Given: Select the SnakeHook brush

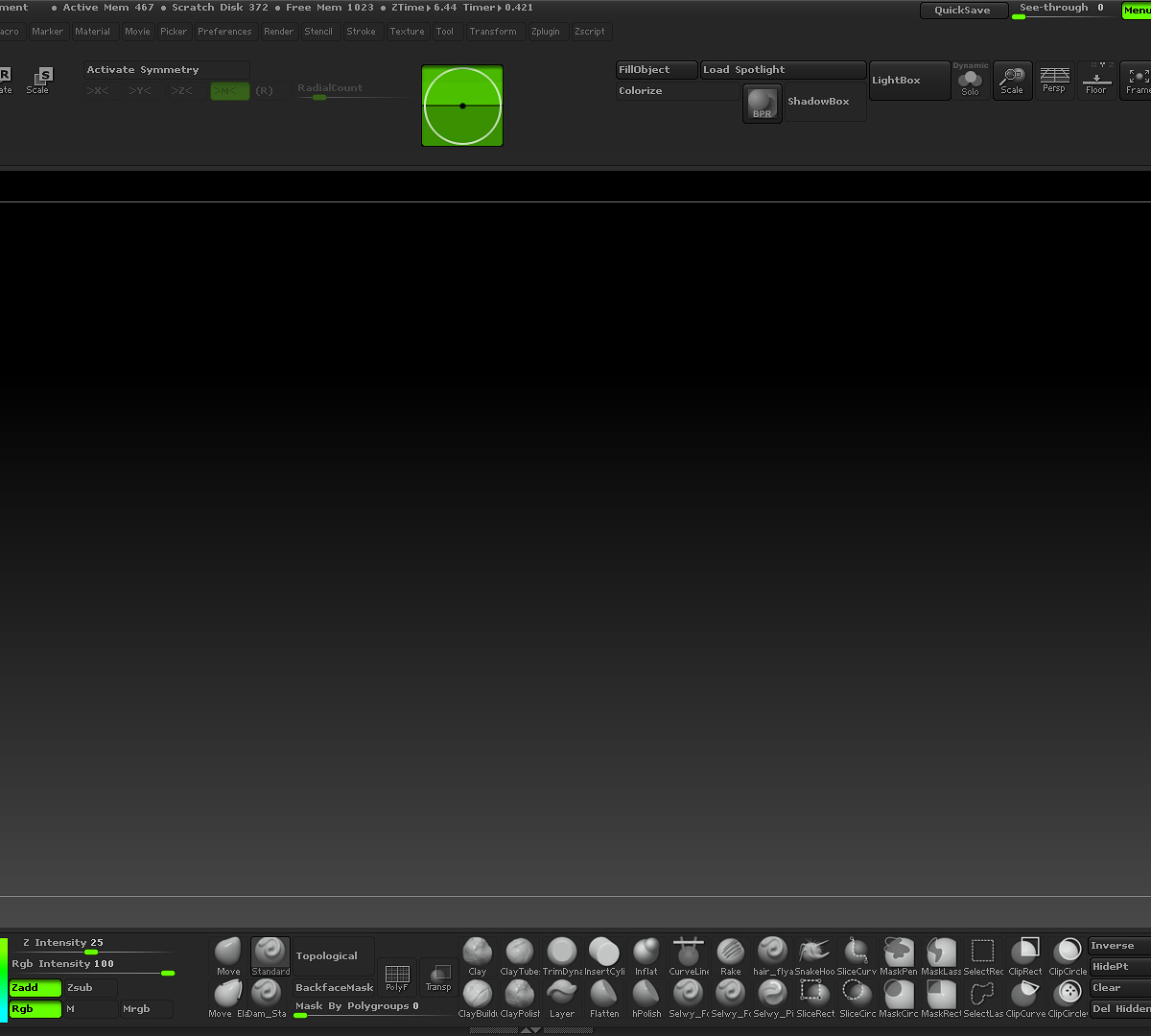Looking at the screenshot, I should (x=815, y=956).
